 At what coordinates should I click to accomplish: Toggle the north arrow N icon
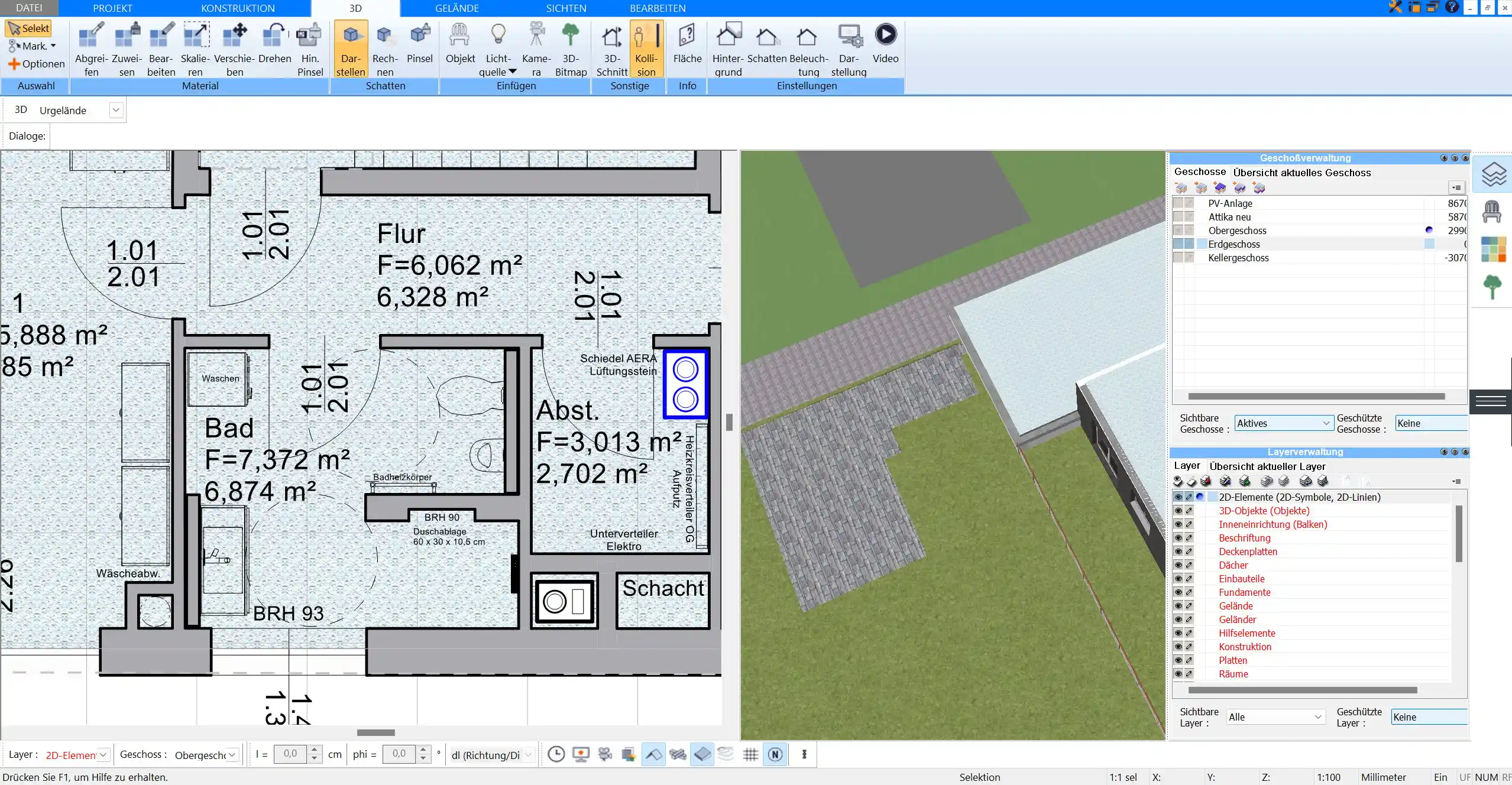pos(775,754)
